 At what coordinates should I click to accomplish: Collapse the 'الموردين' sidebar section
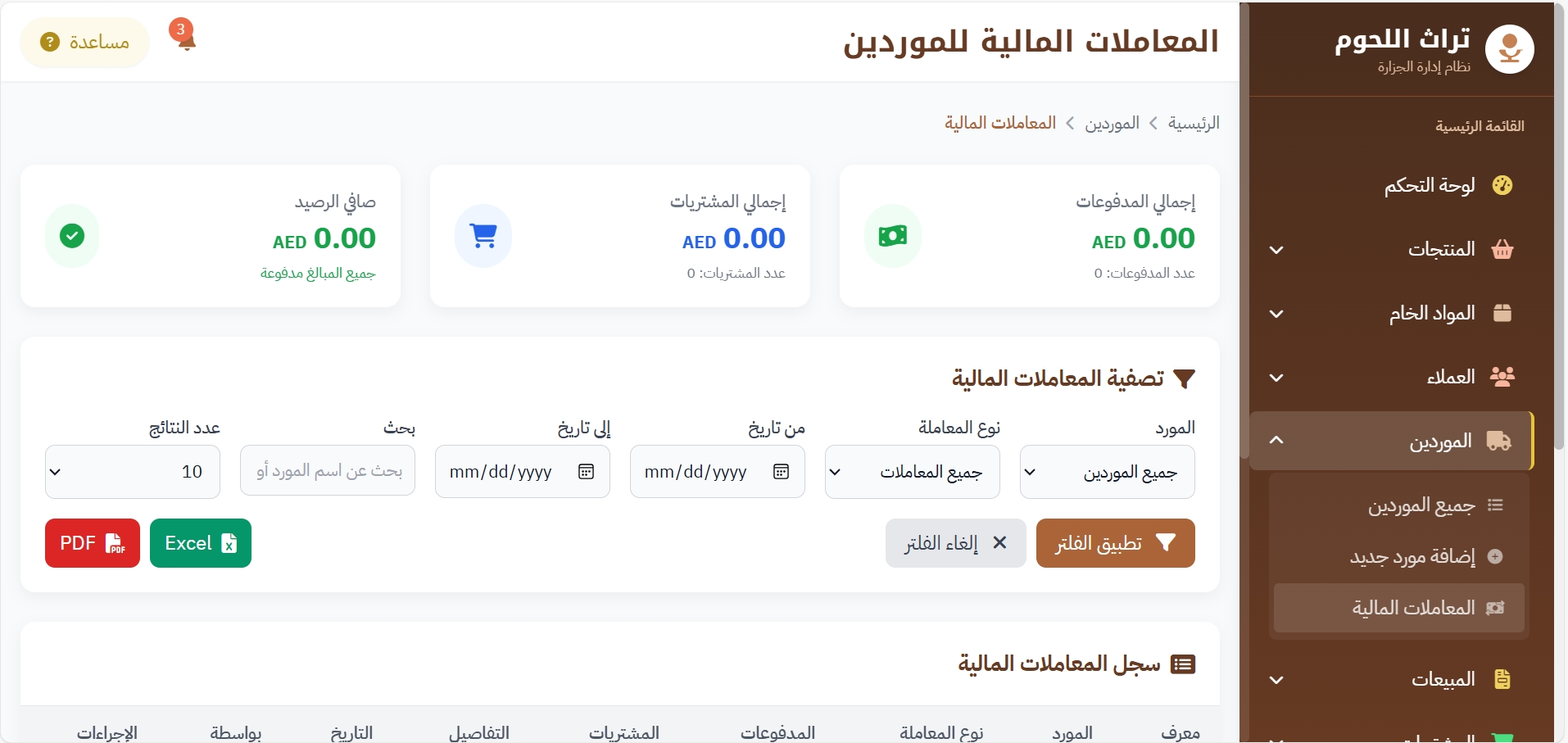[x=1391, y=441]
